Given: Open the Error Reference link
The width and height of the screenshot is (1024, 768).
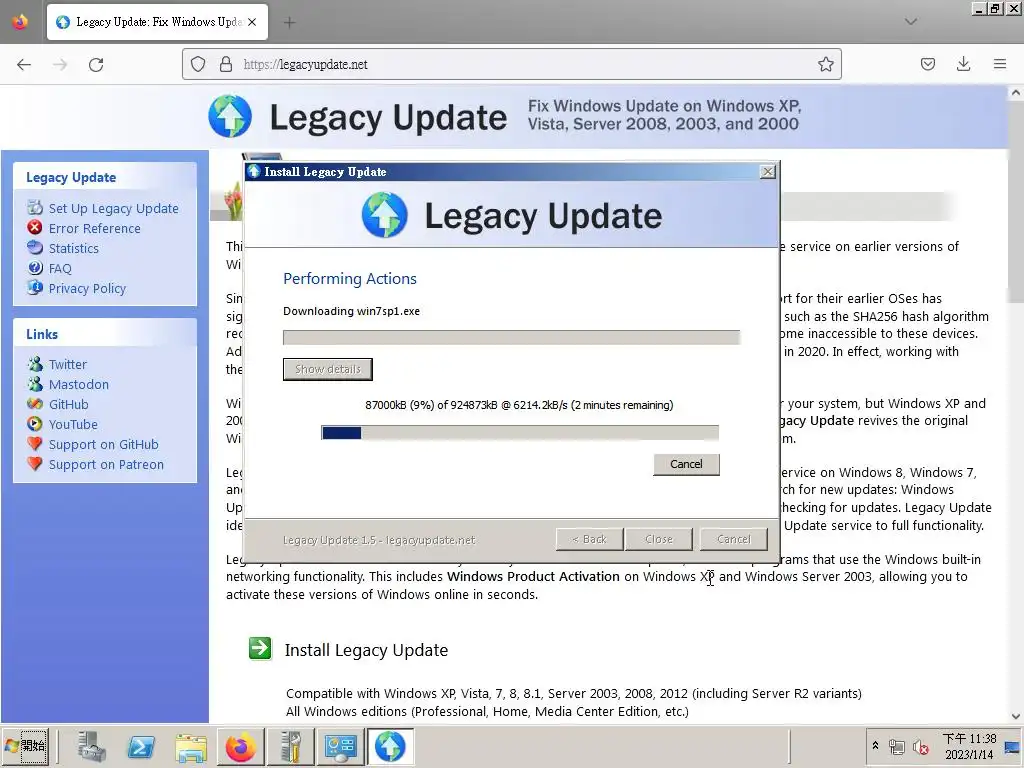Looking at the screenshot, I should tap(95, 229).
